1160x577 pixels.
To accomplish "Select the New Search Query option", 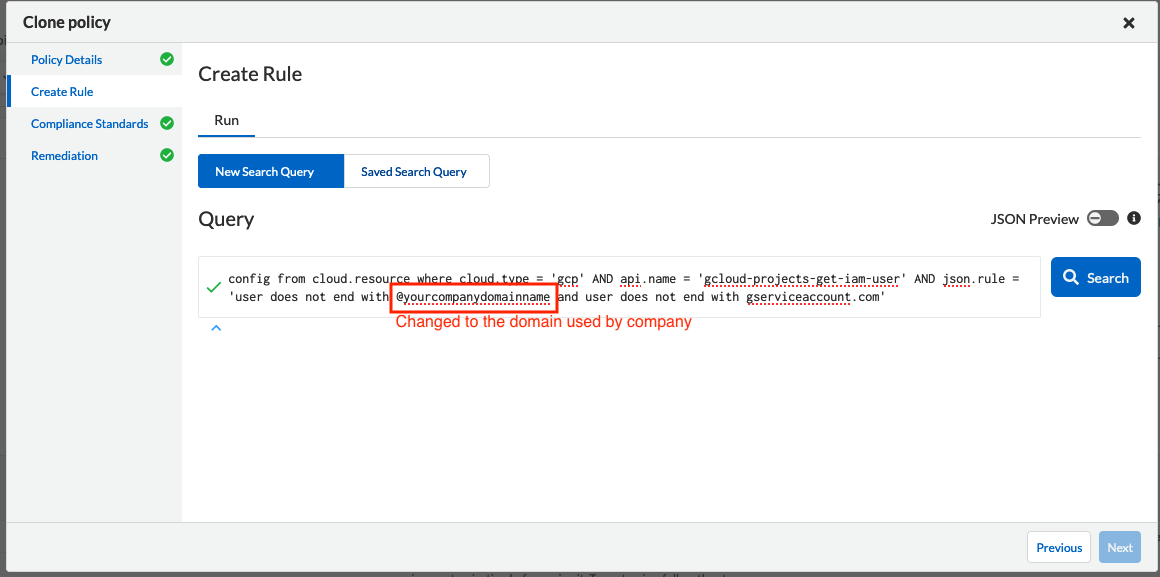I will coord(264,171).
